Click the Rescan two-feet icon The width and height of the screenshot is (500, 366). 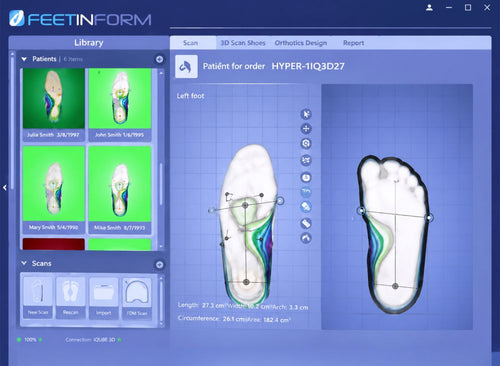coord(71,291)
